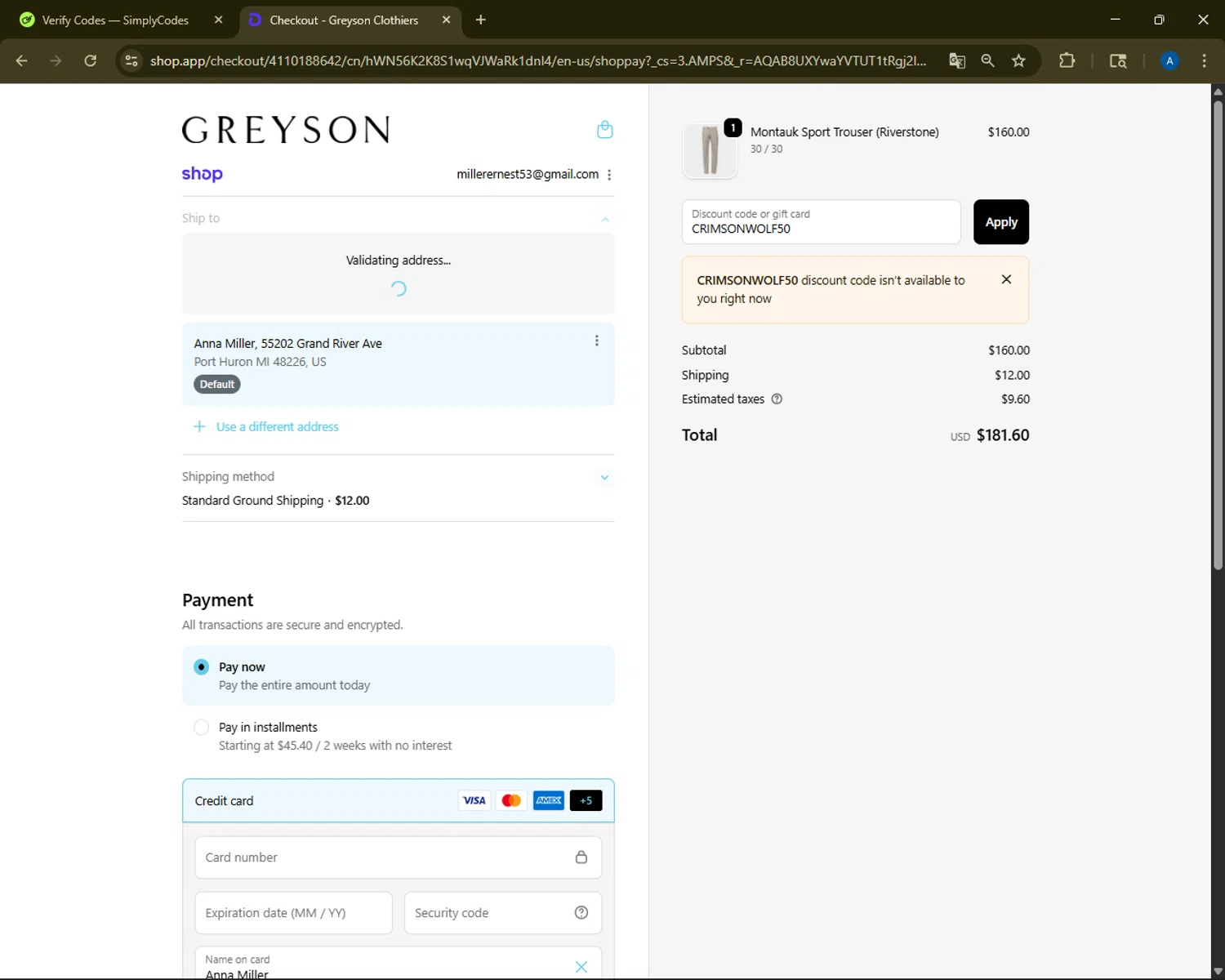1225x980 pixels.
Task: Open the zoom magnifier icon in address bar
Action: (x=988, y=60)
